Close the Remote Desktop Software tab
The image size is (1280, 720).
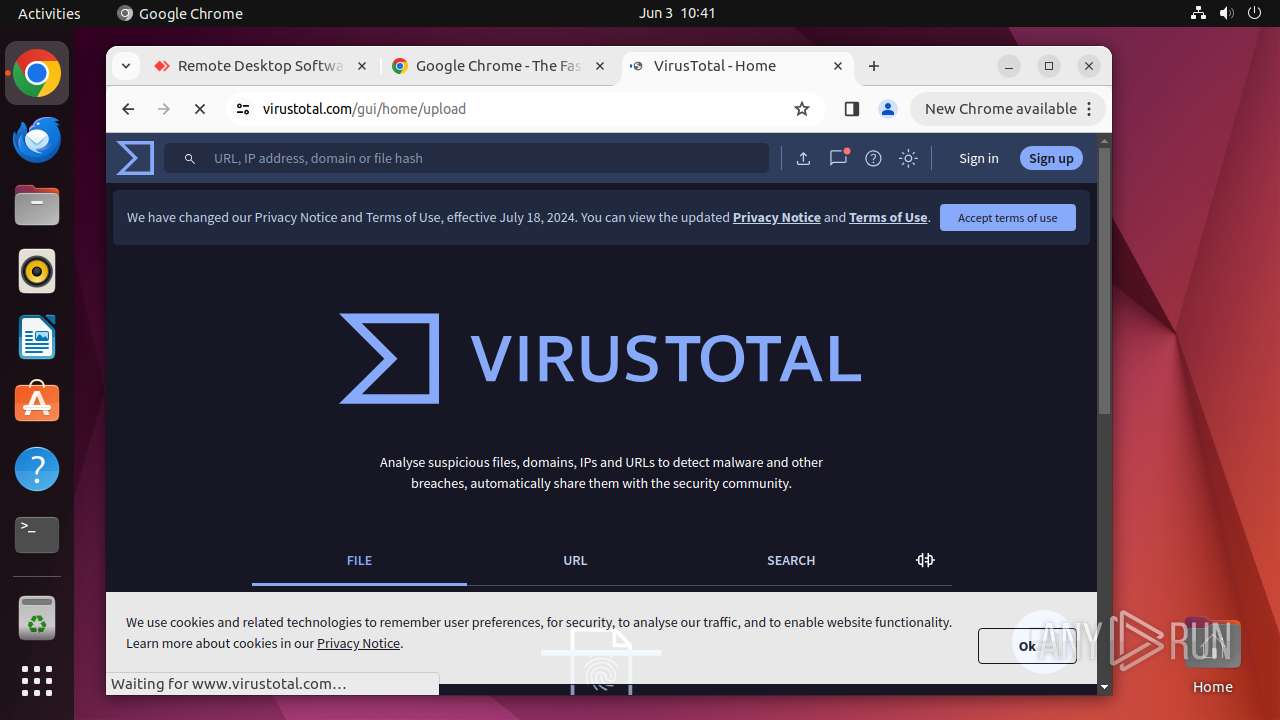361,66
